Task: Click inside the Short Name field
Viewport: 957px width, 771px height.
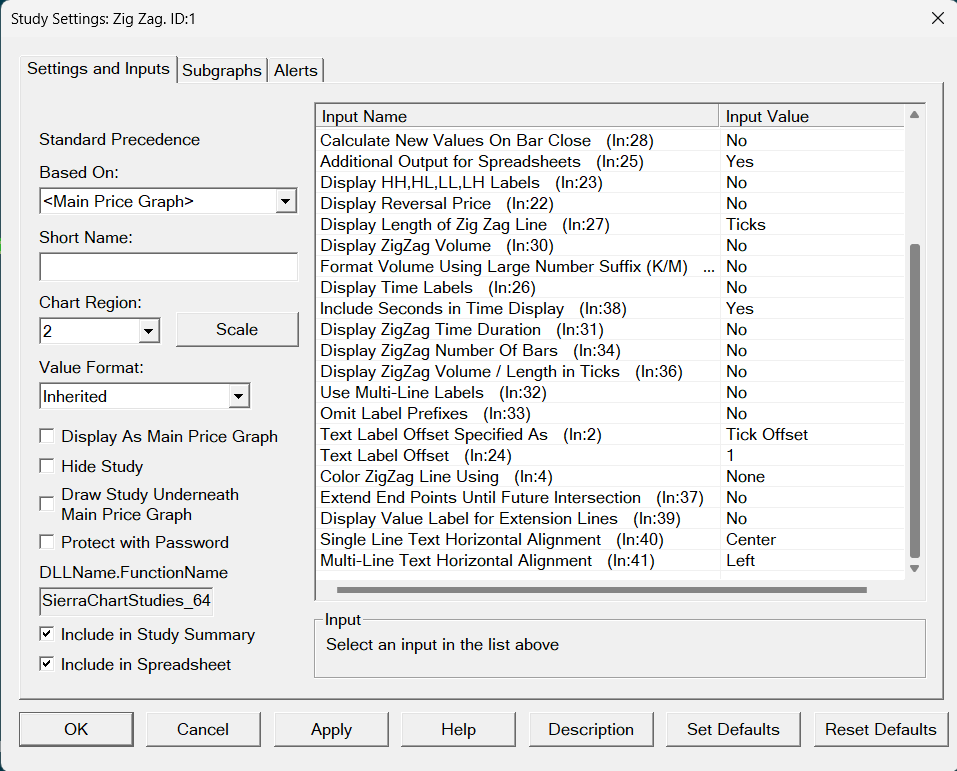Action: click(168, 267)
